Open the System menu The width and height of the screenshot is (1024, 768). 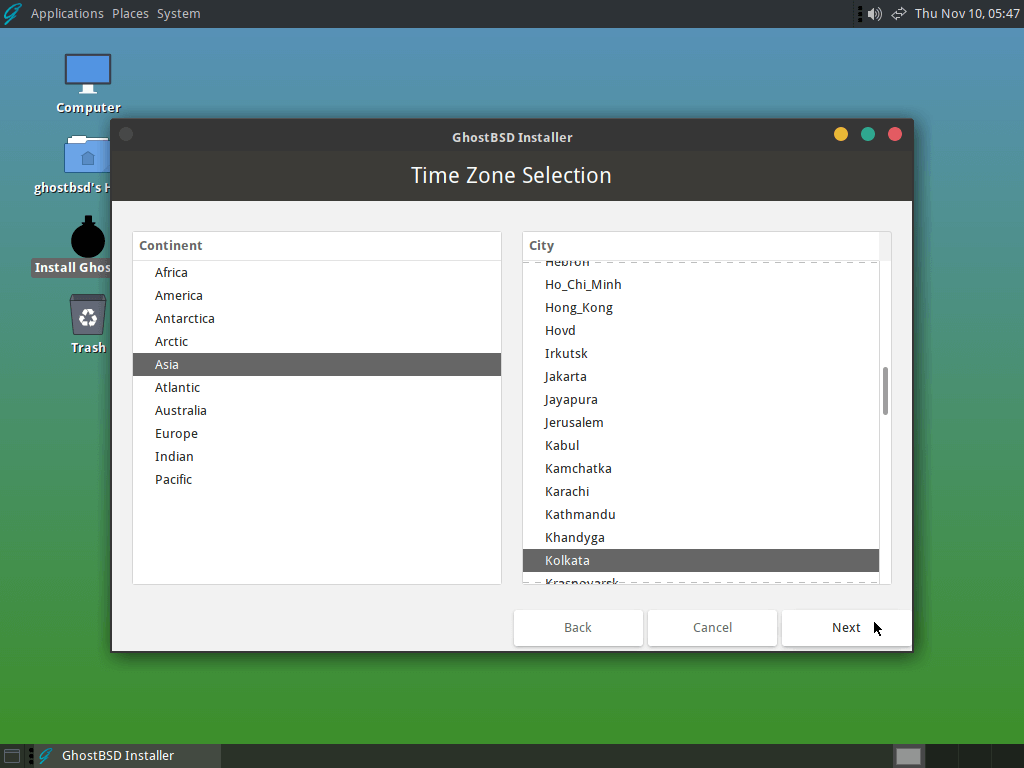(x=178, y=14)
